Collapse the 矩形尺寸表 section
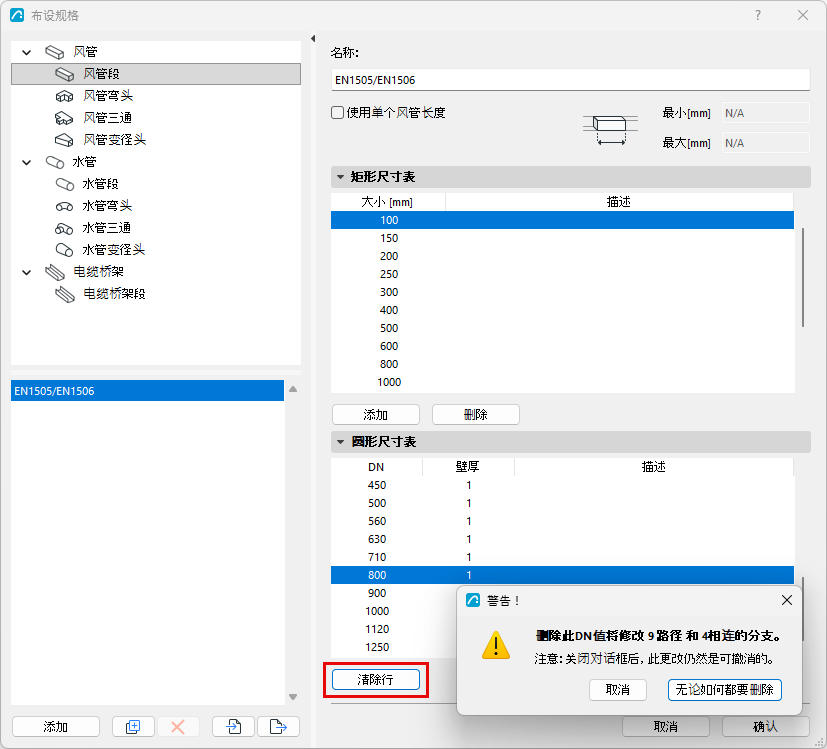 (x=341, y=177)
